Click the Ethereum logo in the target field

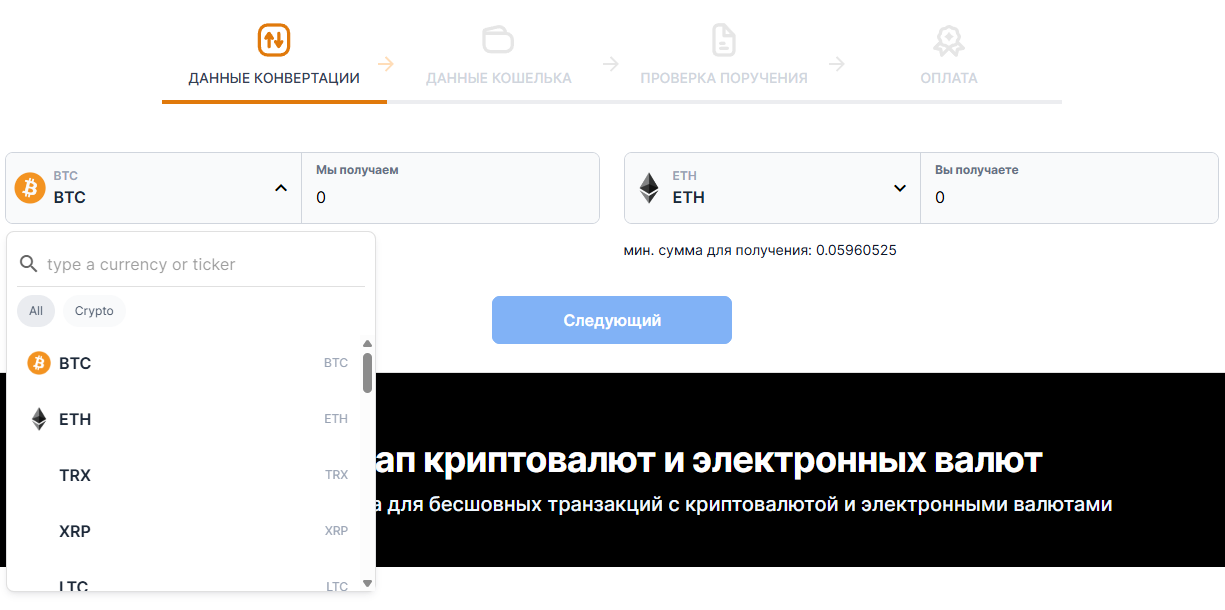point(649,188)
